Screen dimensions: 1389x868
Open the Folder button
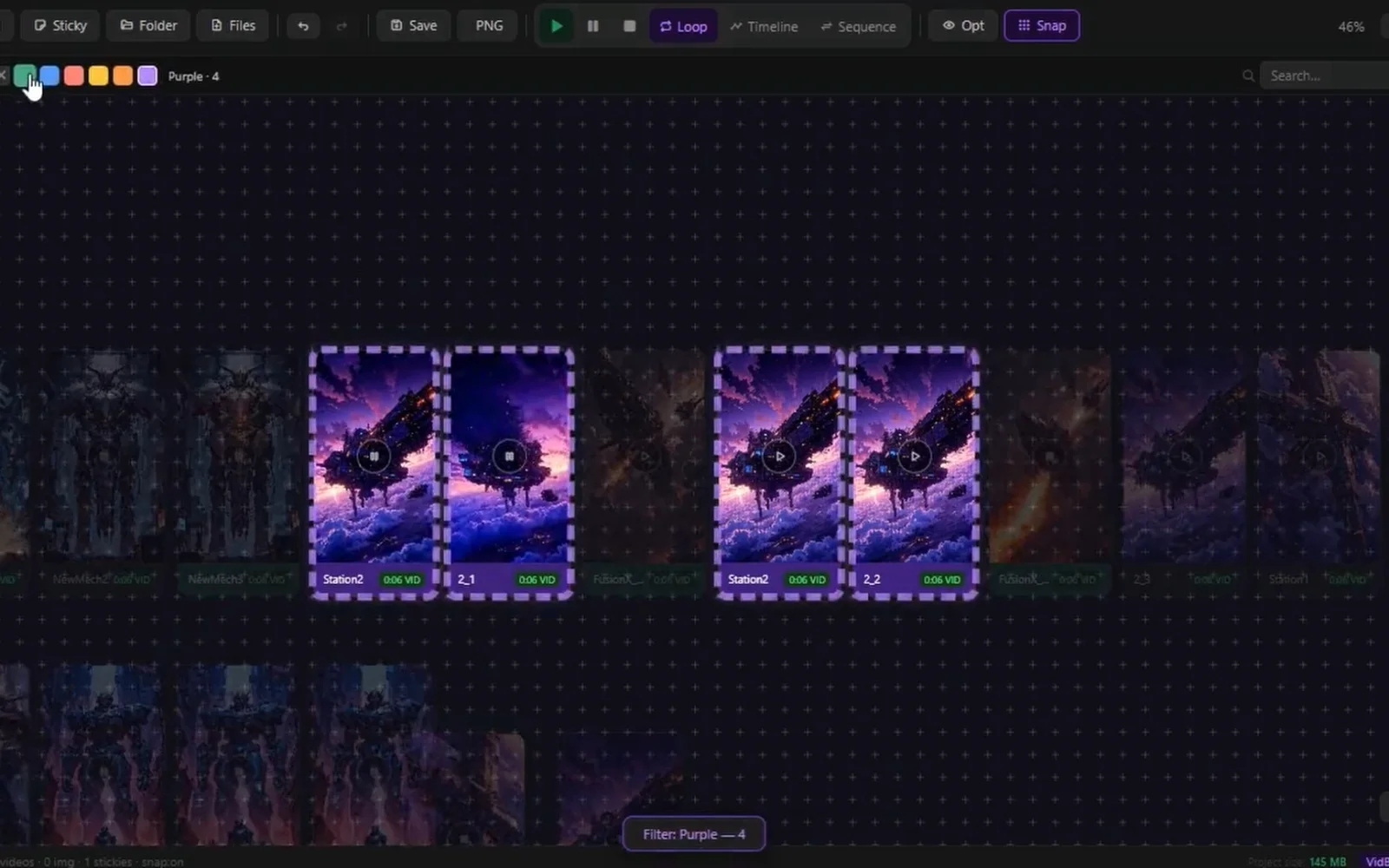tap(148, 26)
